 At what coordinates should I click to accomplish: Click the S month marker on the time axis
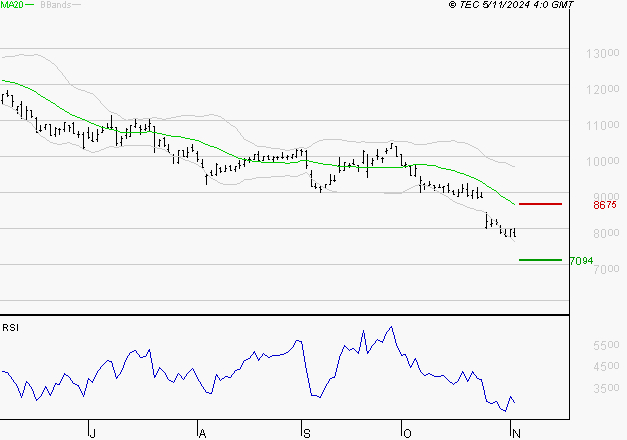coord(306,431)
